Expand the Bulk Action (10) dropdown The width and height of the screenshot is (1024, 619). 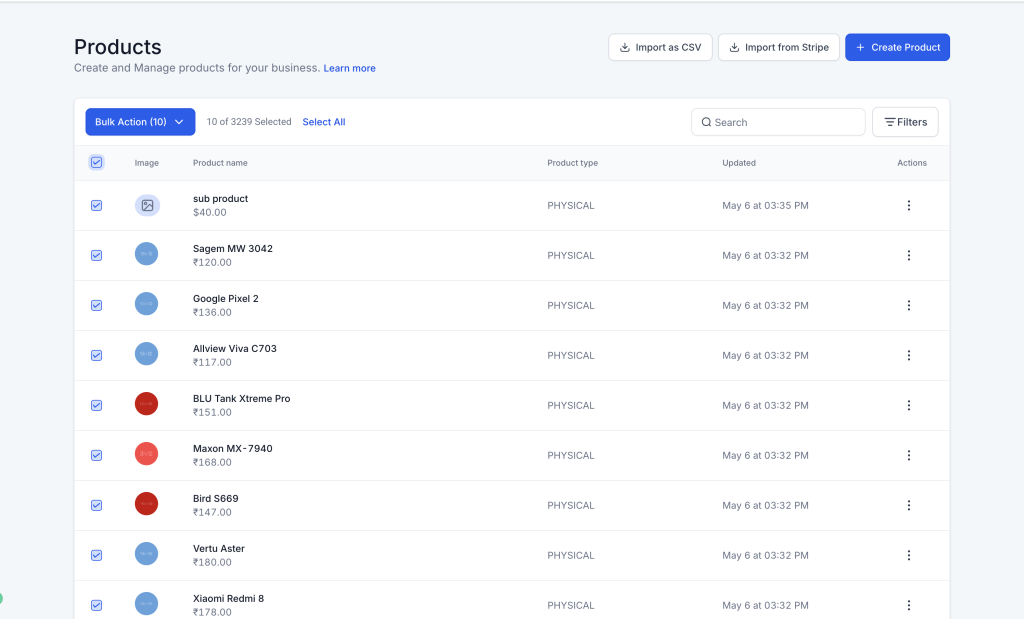(x=140, y=122)
